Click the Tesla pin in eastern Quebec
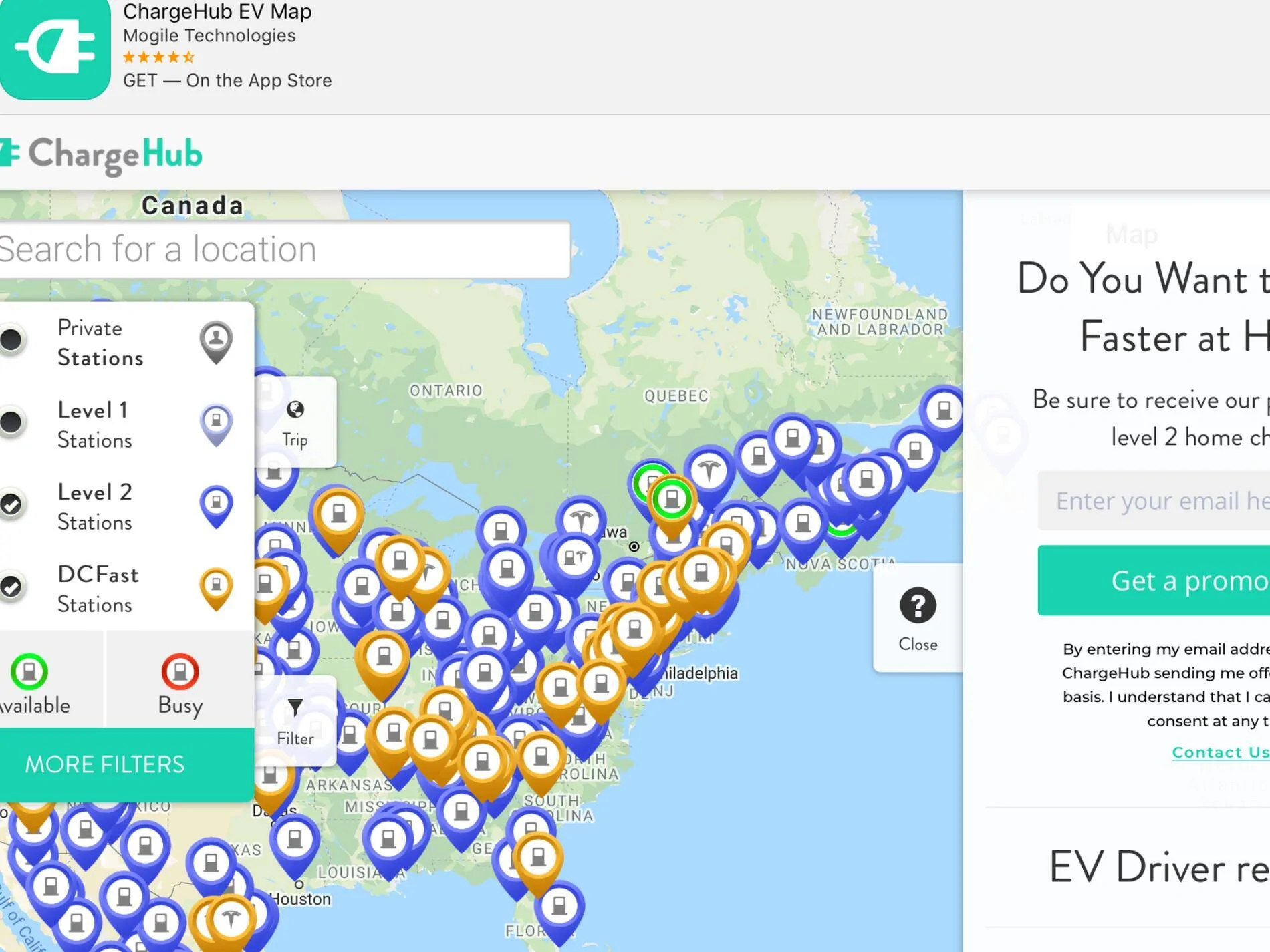1270x952 pixels. tap(709, 472)
